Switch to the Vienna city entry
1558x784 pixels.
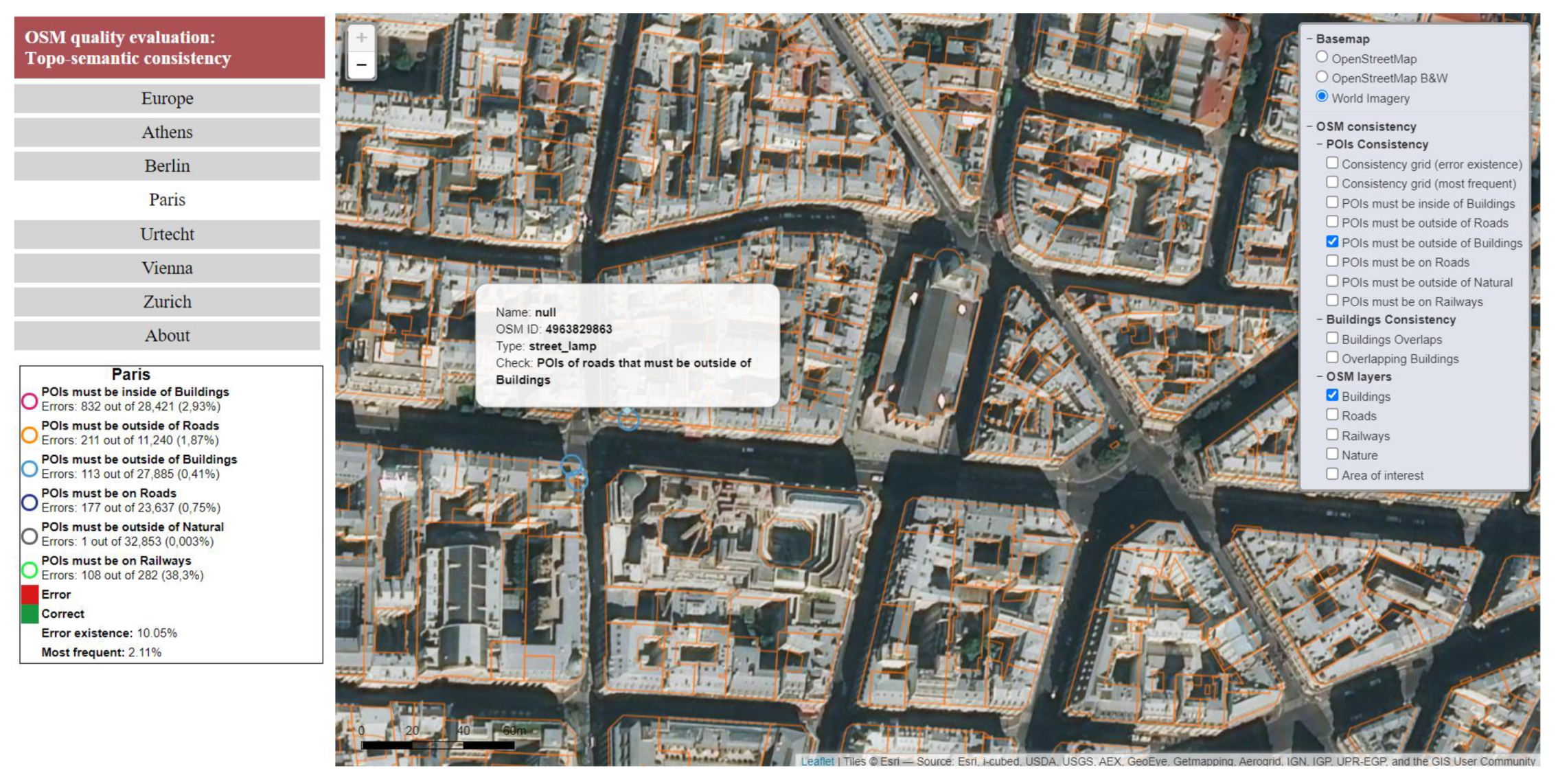tap(167, 268)
